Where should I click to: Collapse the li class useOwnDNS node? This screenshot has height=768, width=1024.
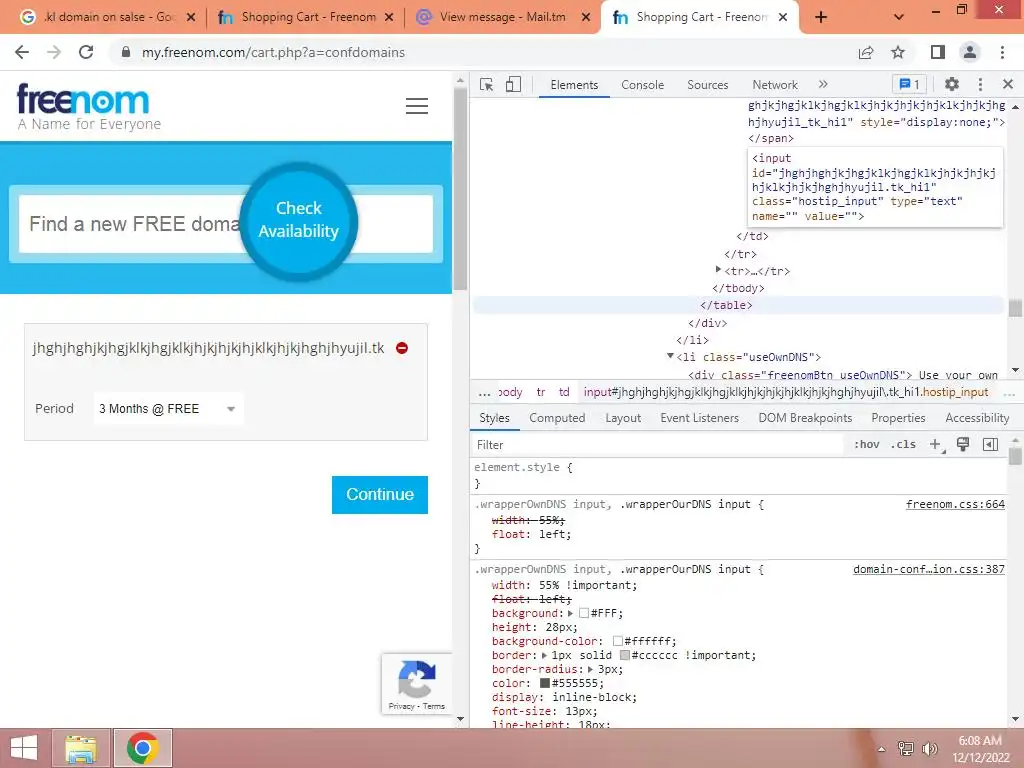click(670, 356)
